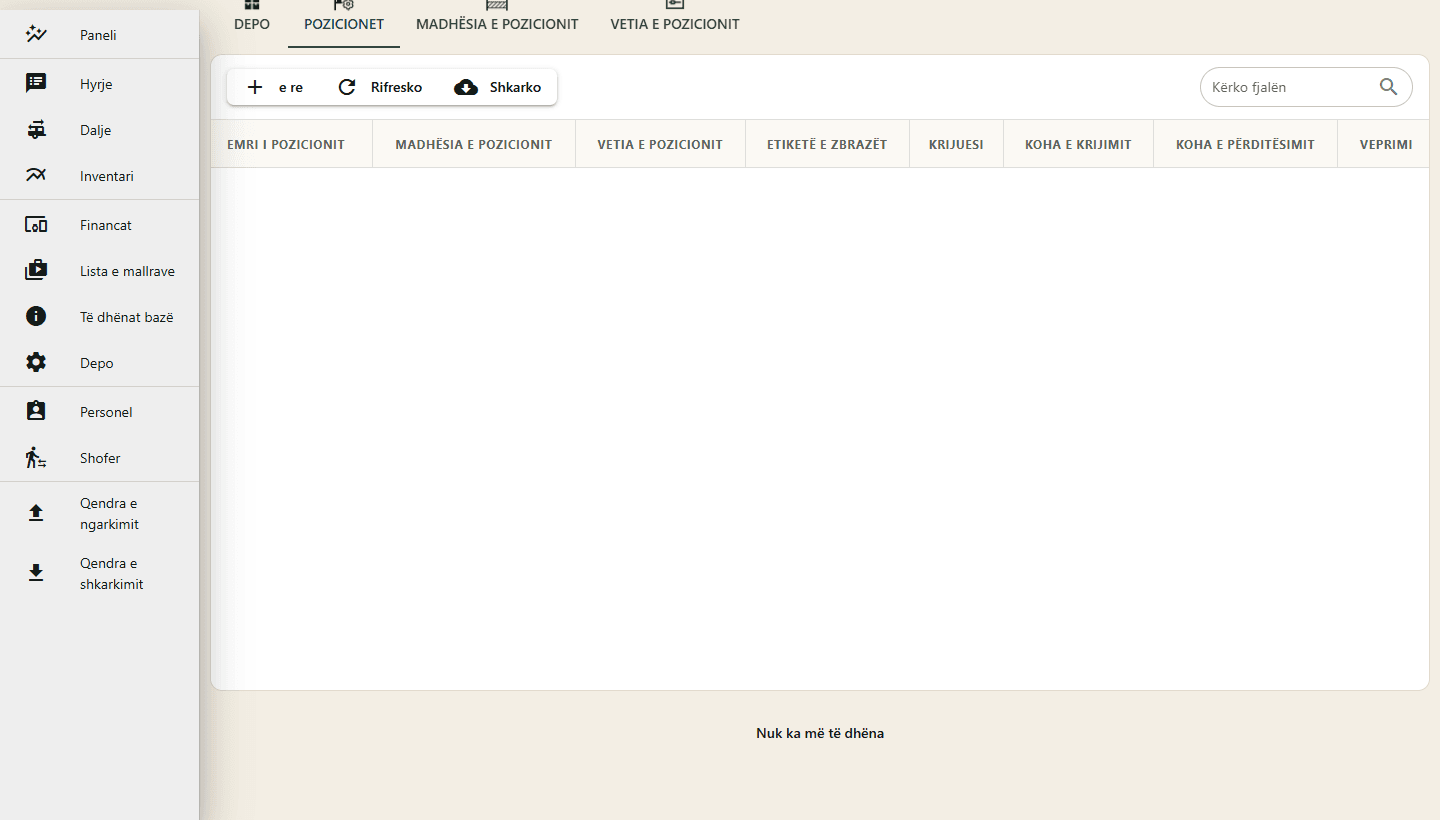Open the Personel sidebar label
1440x820 pixels.
click(106, 412)
